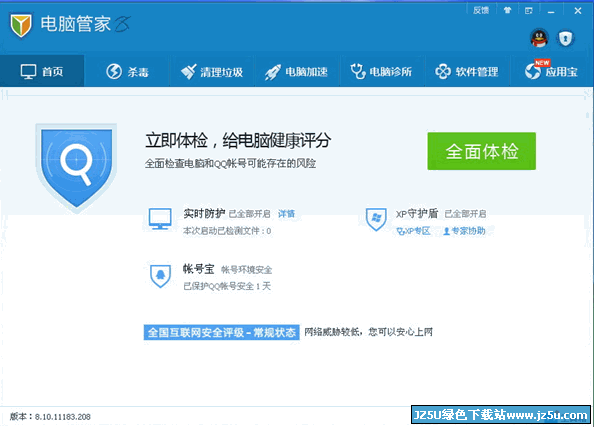
Task: Open the 专家协助 expert help link
Action: 464,231
